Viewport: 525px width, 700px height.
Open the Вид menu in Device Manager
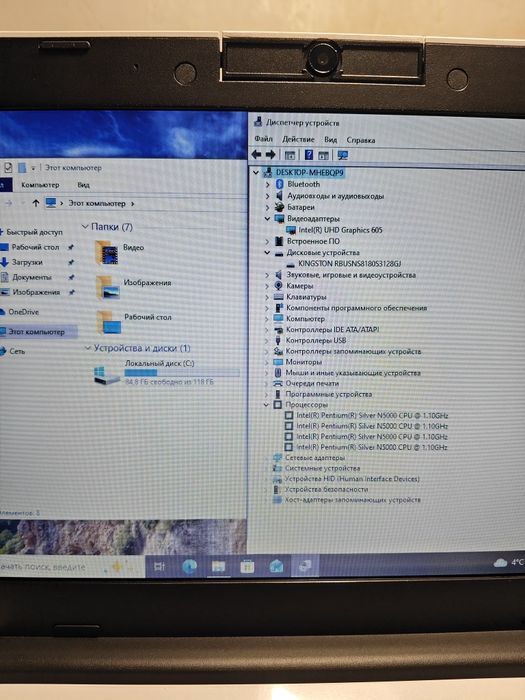click(330, 140)
